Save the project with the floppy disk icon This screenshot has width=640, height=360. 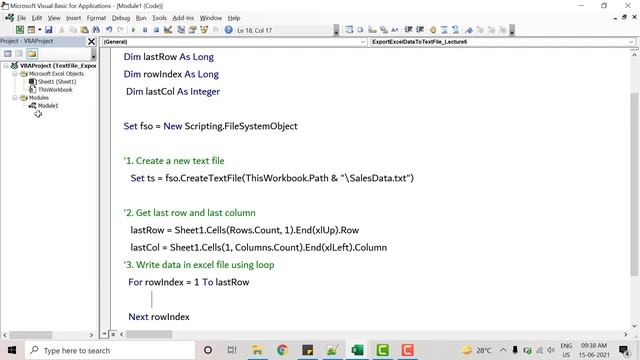(49, 30)
